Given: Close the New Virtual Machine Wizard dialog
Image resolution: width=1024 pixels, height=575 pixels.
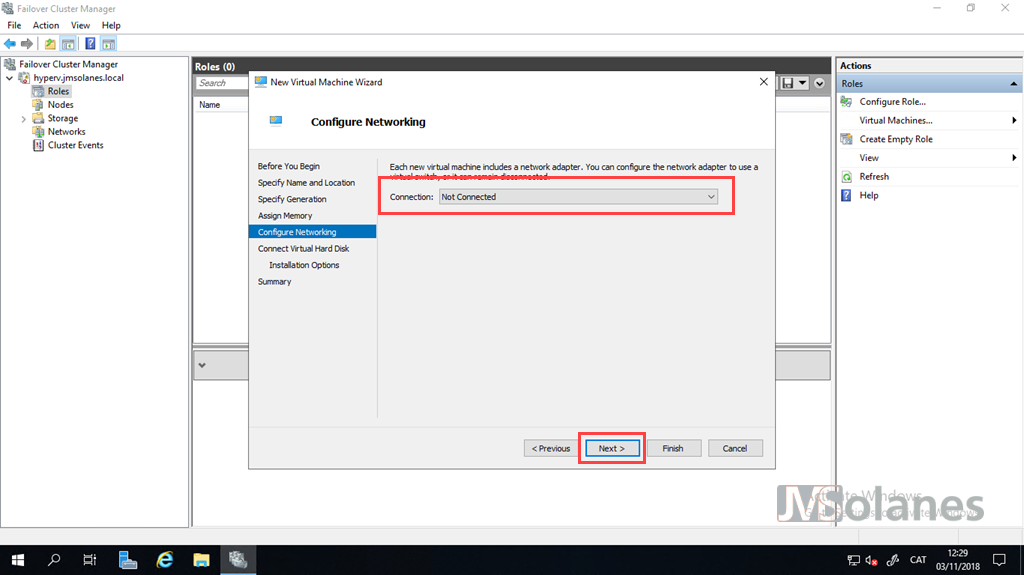Looking at the screenshot, I should [763, 82].
